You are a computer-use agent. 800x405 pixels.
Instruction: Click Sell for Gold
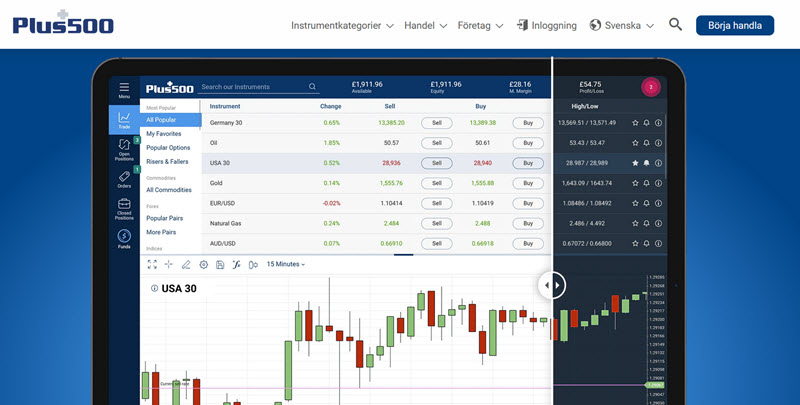(x=437, y=183)
